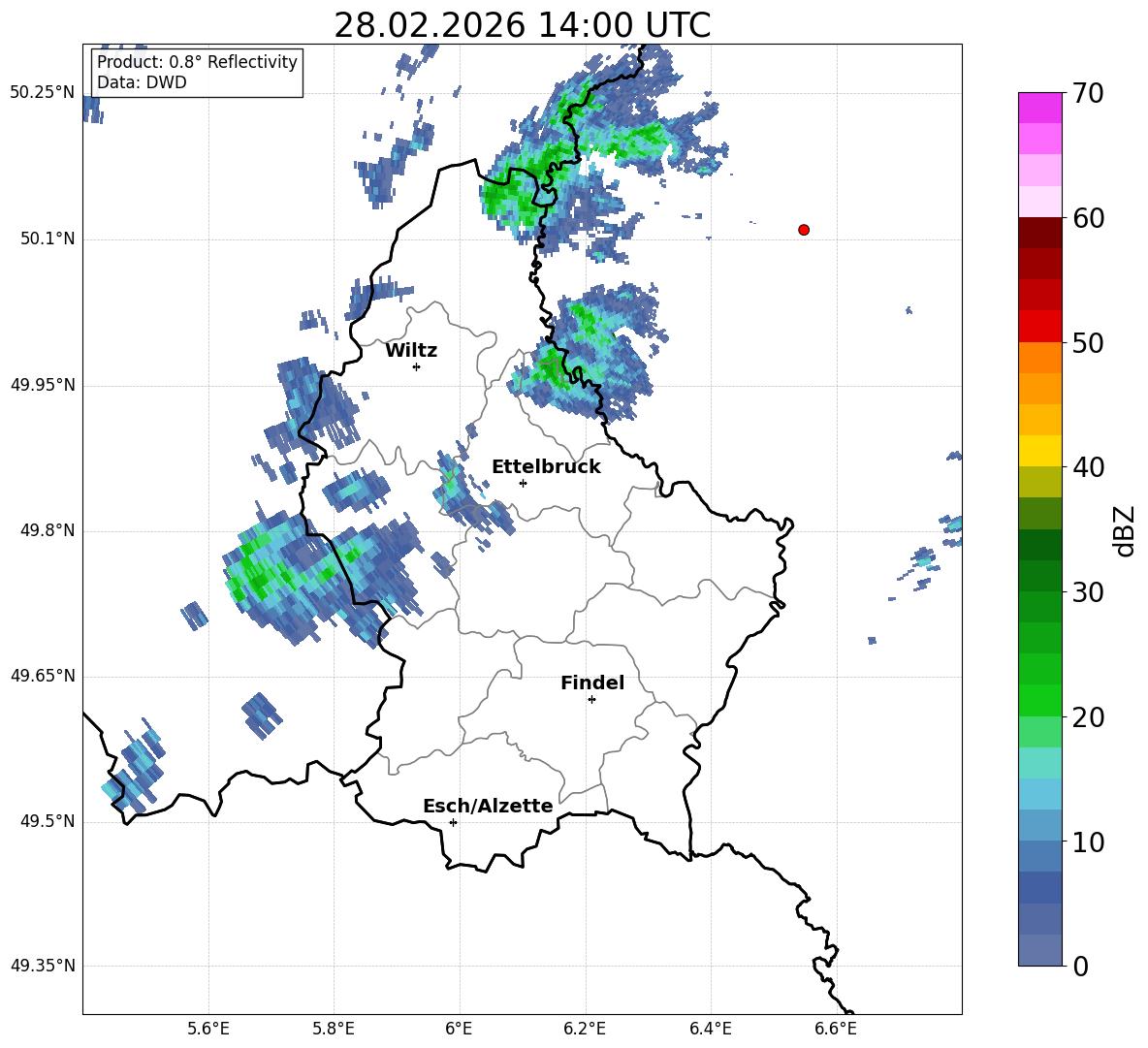Click the Ettelbruck station cross marker

point(523,483)
